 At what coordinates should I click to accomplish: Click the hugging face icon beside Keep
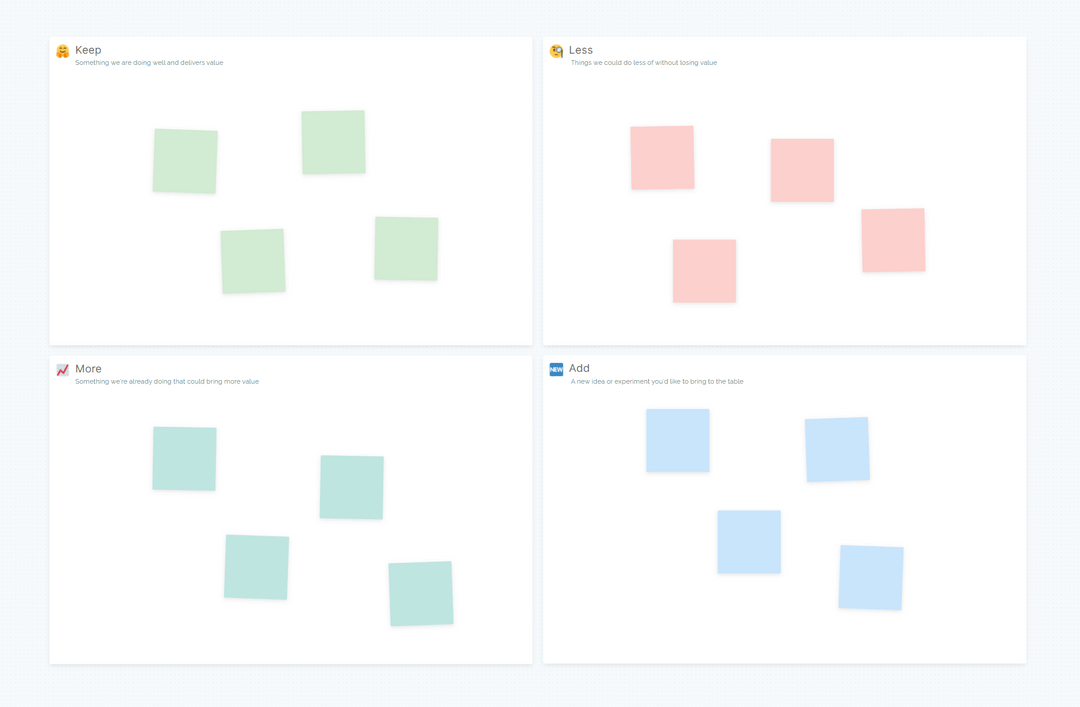63,50
